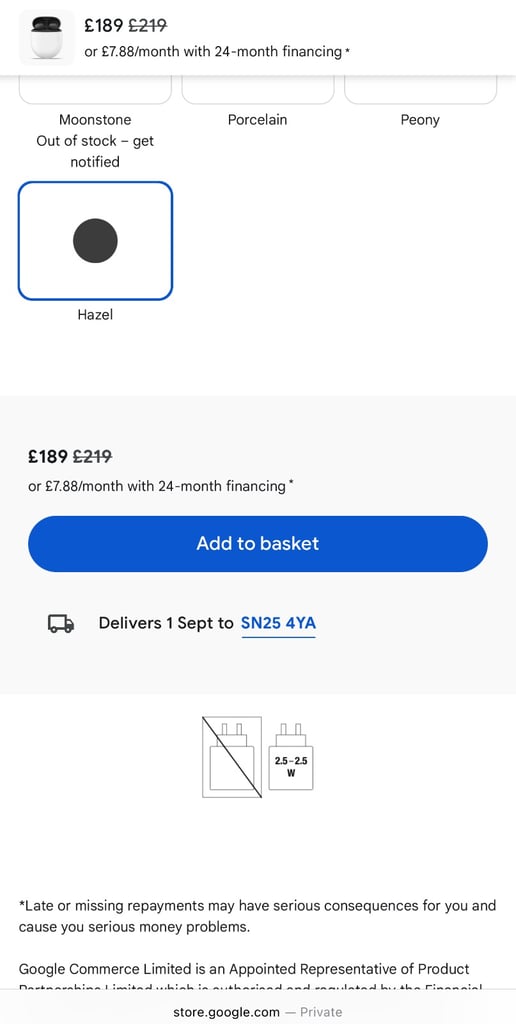Screen dimensions: 516x1024
Task: Click the sticky header £189 price
Action: [x=104, y=25]
